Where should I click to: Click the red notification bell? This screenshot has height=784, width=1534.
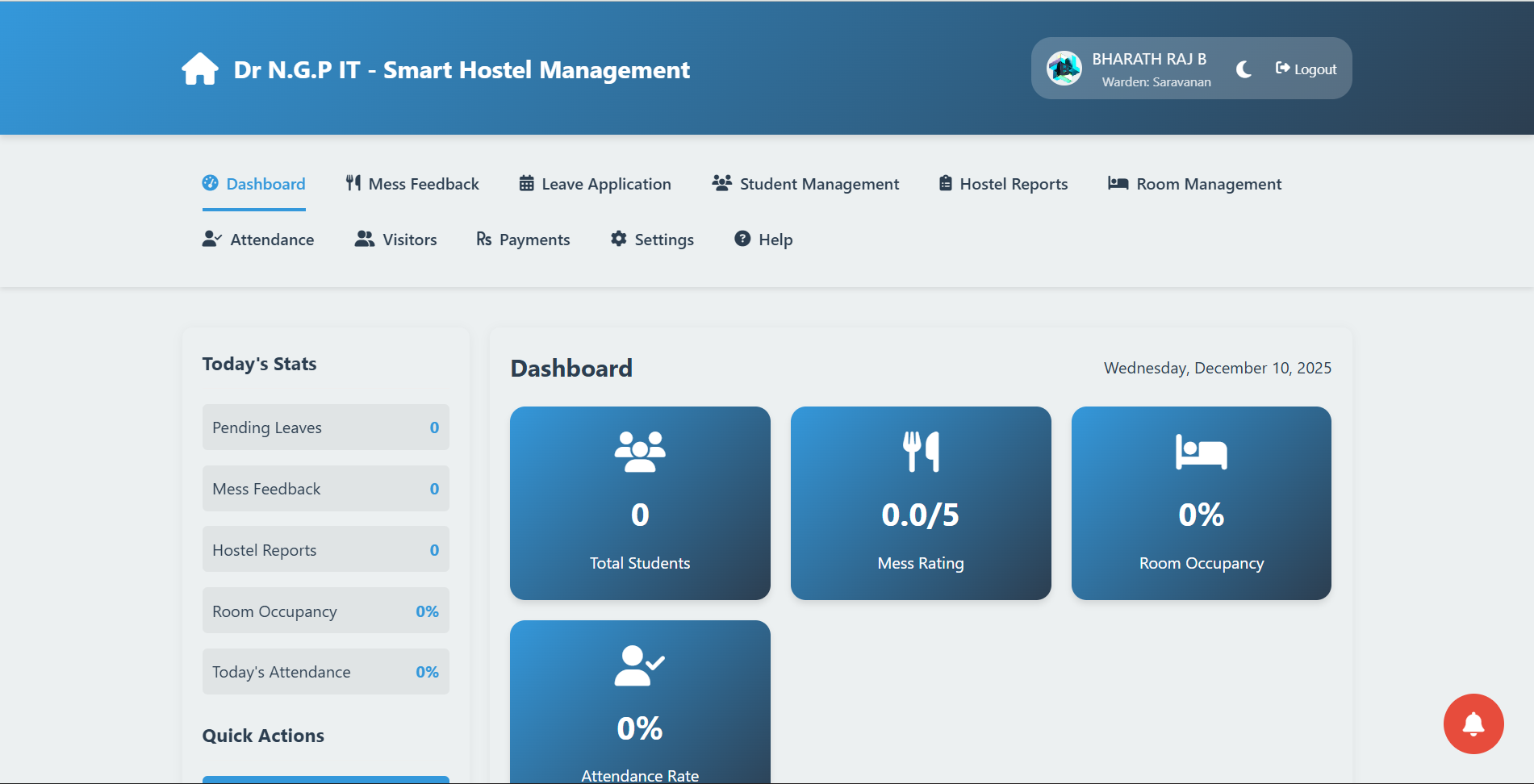[1473, 724]
